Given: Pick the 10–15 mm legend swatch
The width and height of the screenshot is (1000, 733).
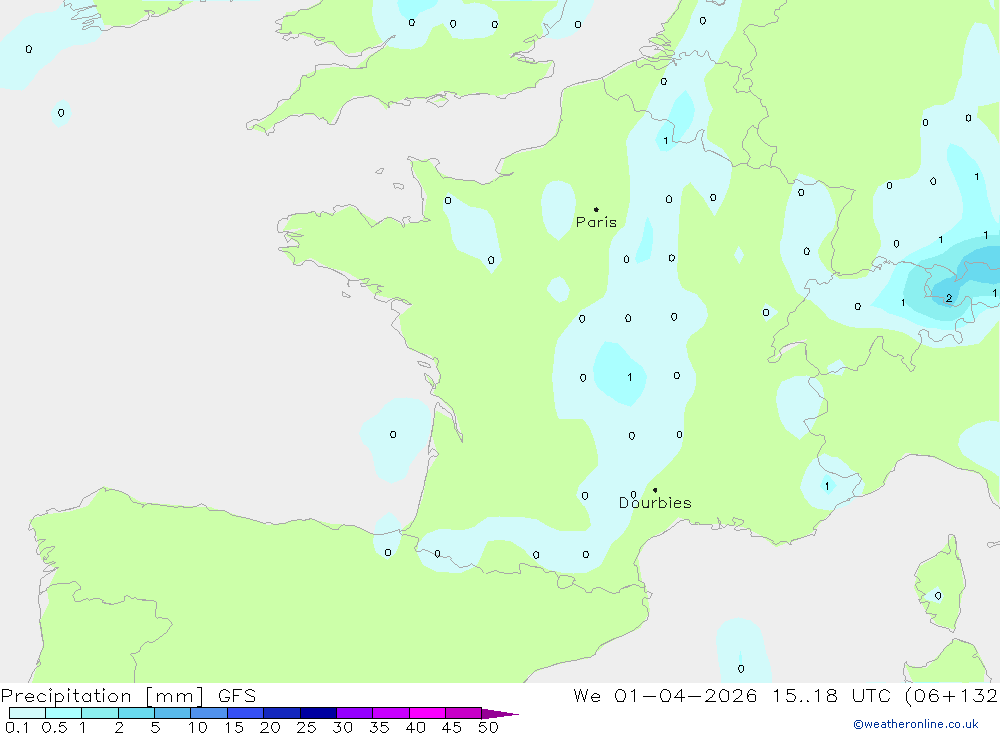Looking at the screenshot, I should tap(209, 713).
